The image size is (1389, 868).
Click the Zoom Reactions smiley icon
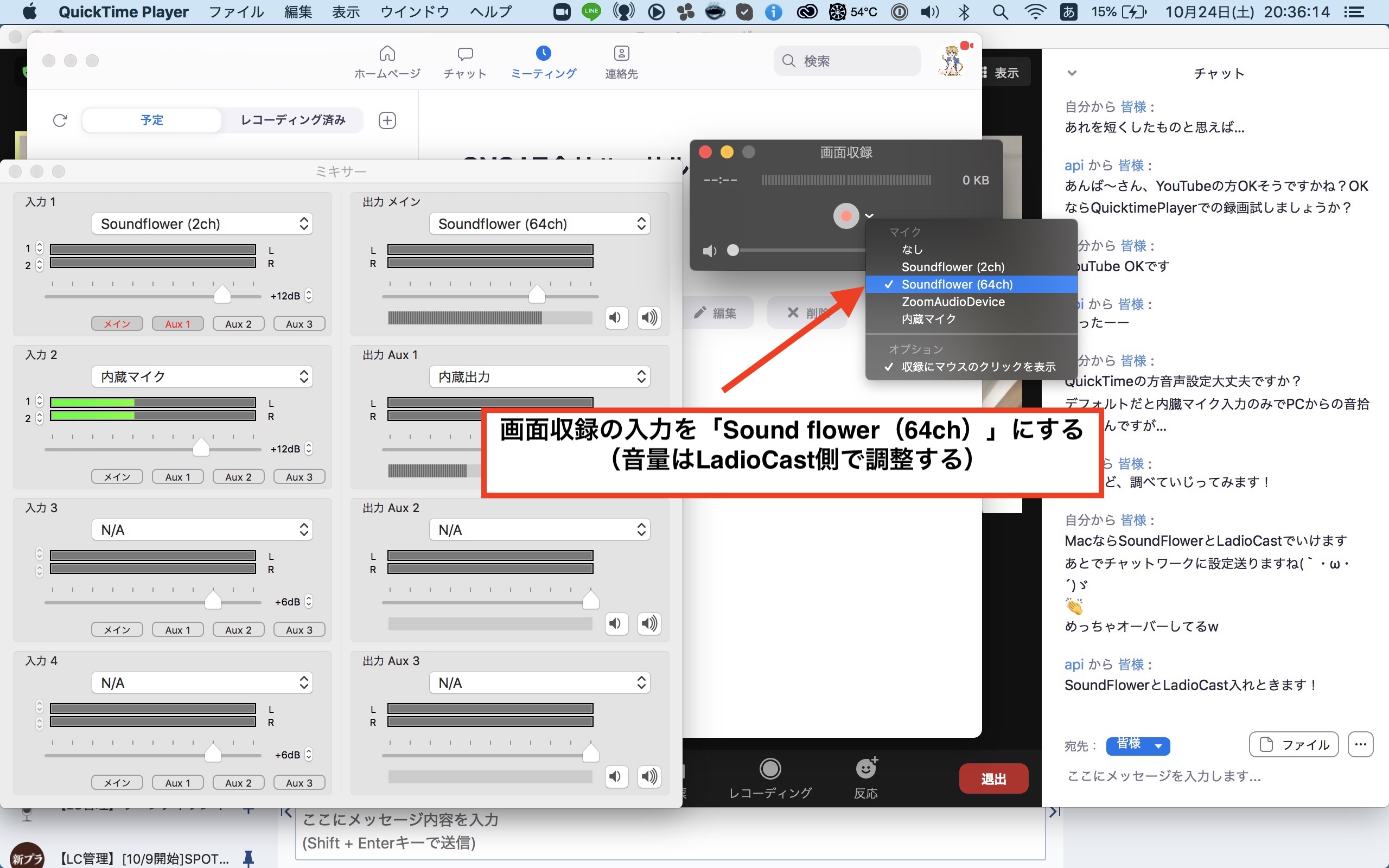tap(865, 768)
